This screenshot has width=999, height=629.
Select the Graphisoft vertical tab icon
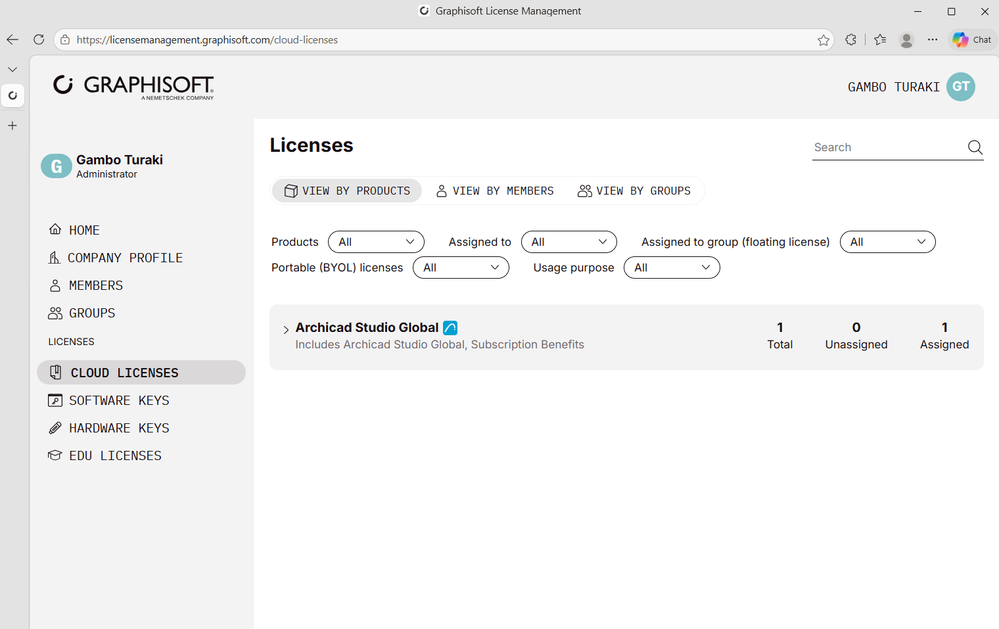point(13,96)
